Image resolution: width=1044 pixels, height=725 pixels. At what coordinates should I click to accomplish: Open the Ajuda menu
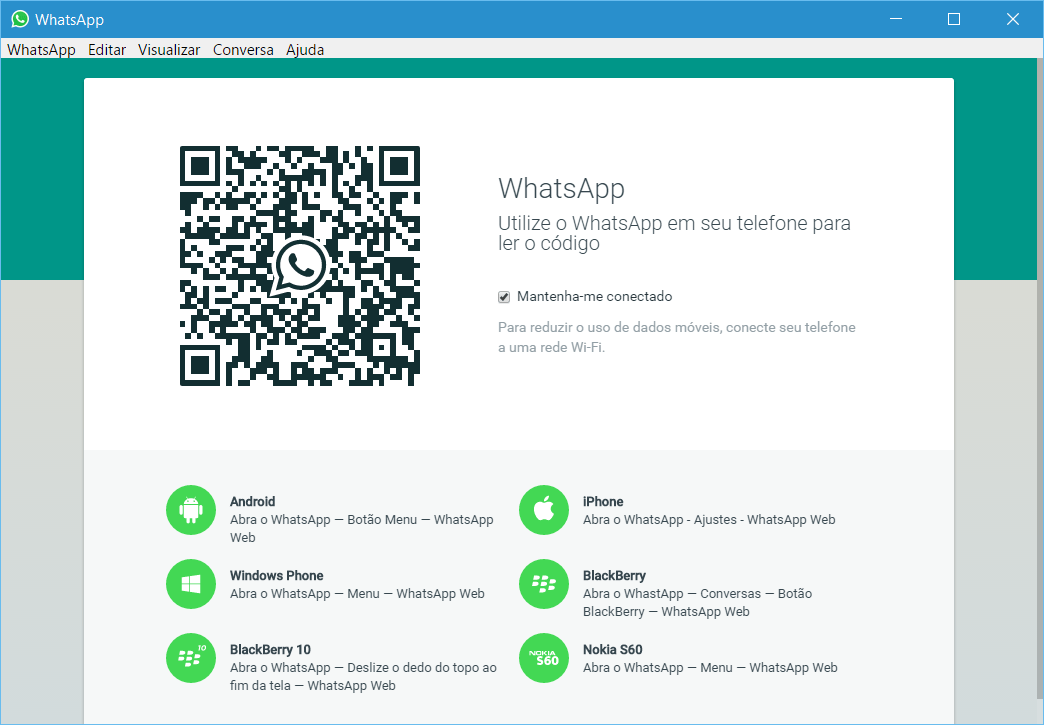tap(305, 50)
